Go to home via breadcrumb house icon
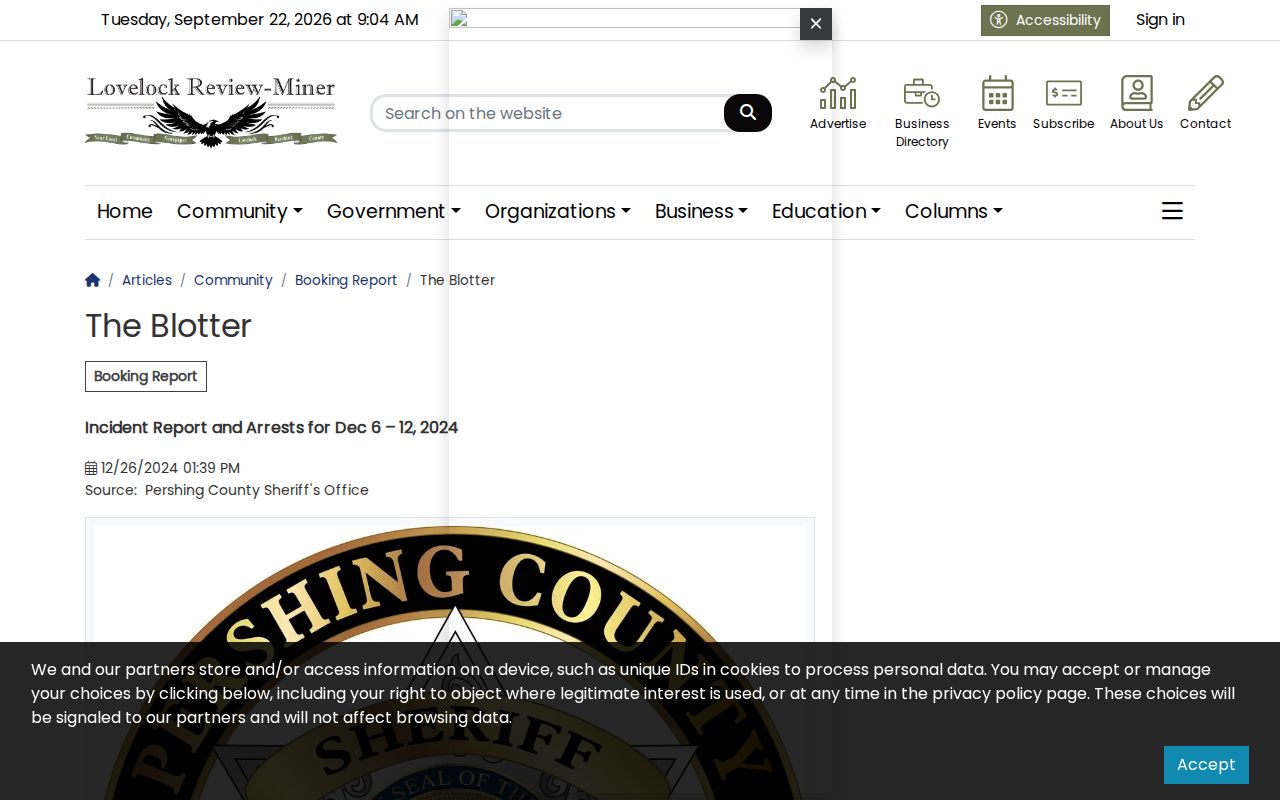1280x800 pixels. click(93, 280)
